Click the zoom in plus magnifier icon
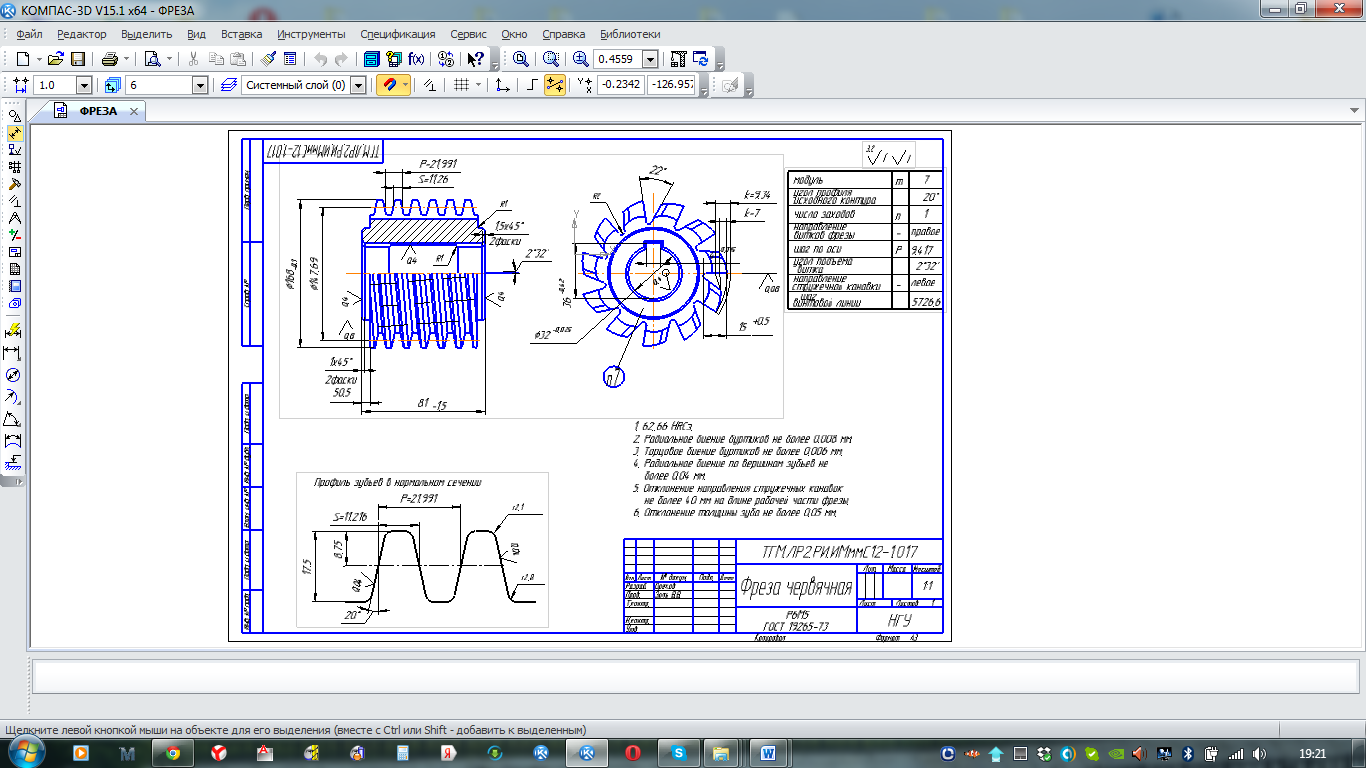Viewport: 1366px width, 768px height. click(x=581, y=59)
